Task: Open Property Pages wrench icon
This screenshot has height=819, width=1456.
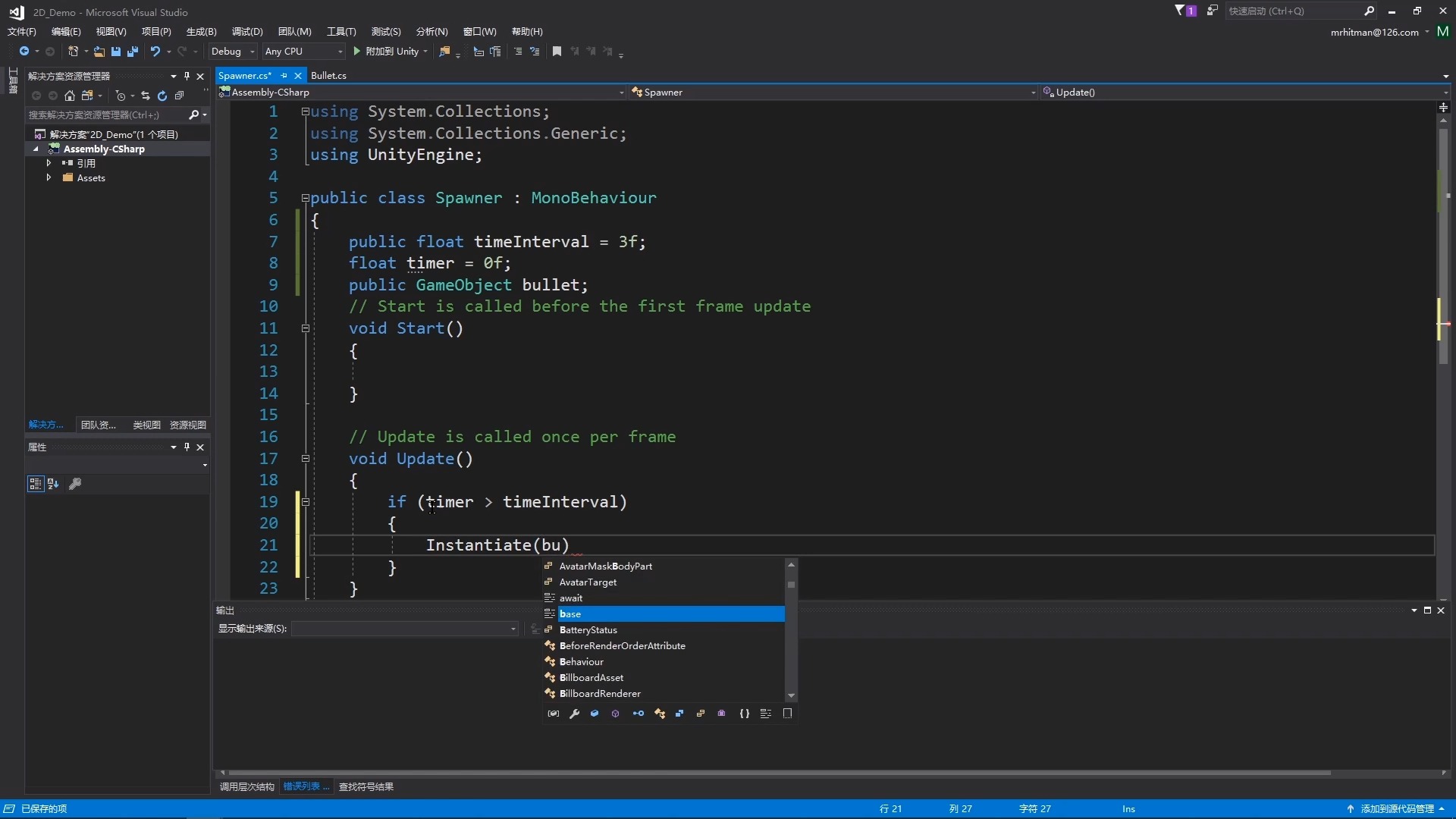Action: 75,484
